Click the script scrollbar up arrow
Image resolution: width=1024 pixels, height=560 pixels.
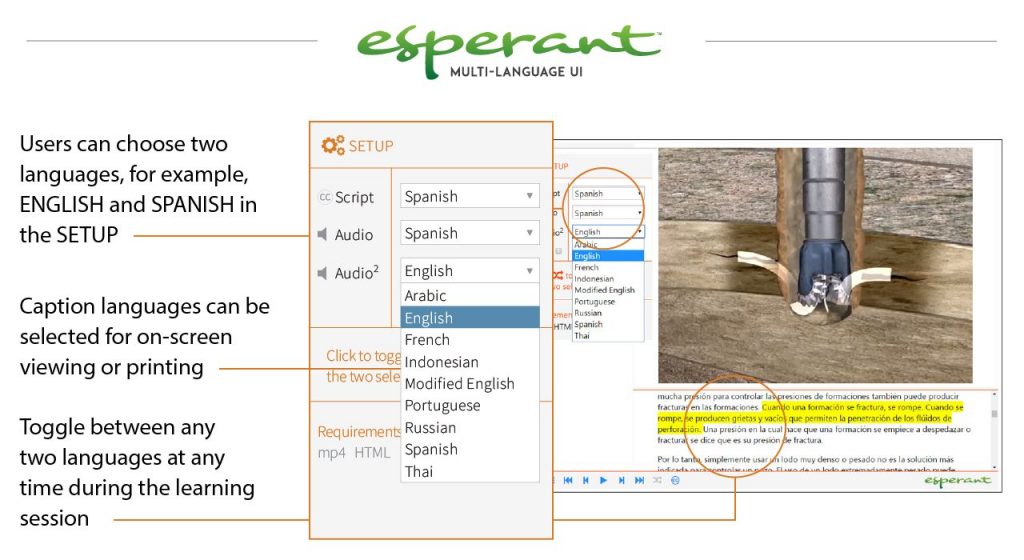995,394
